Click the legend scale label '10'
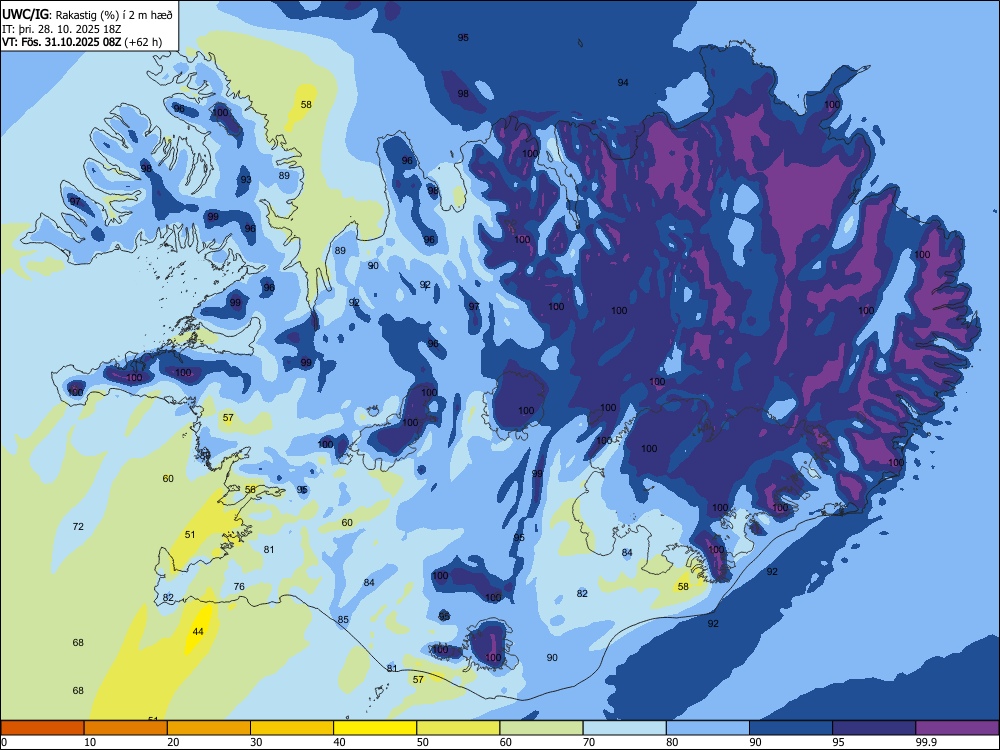 tap(90, 742)
